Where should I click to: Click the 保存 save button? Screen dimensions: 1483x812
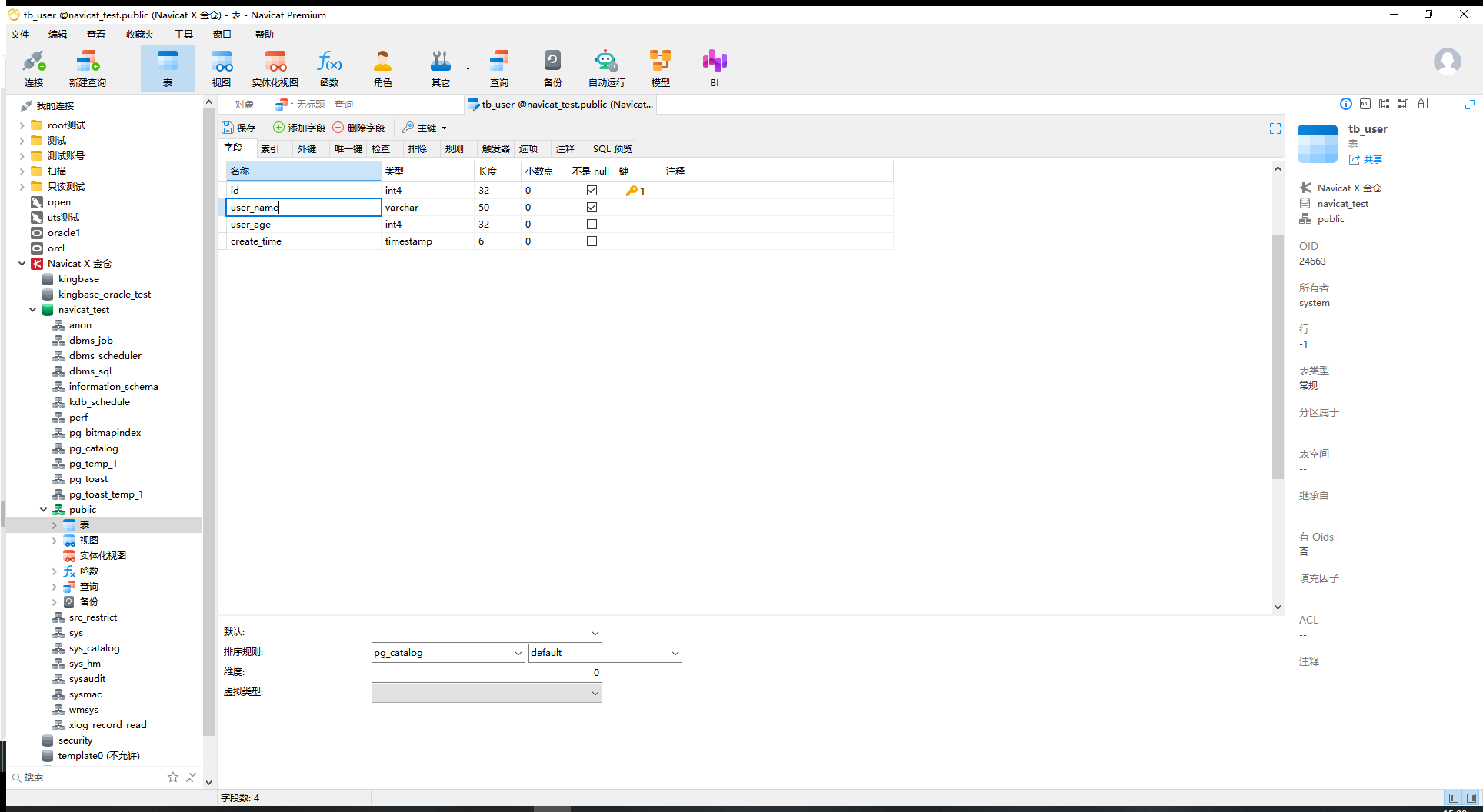tap(238, 128)
